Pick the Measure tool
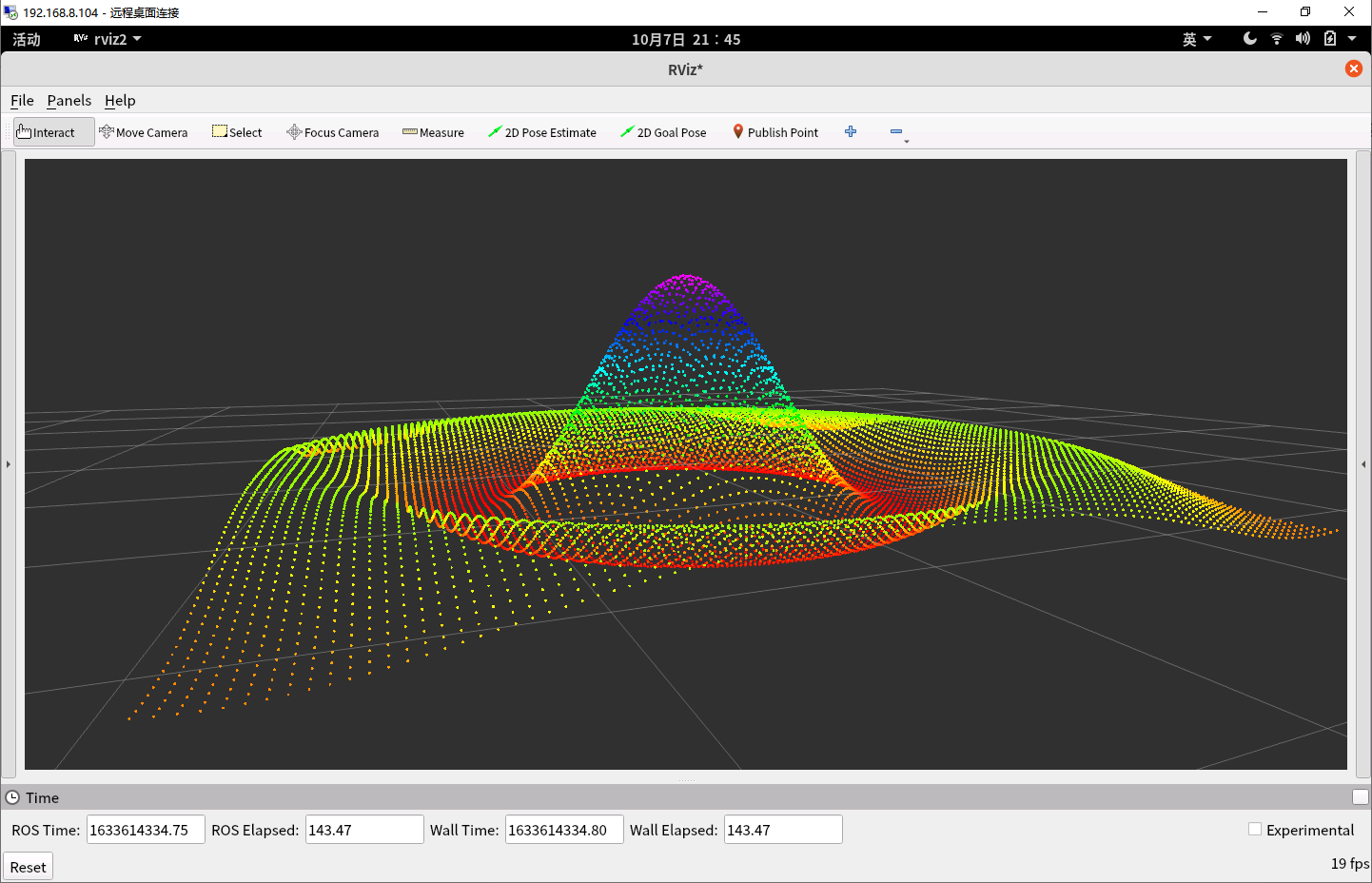 pyautogui.click(x=433, y=132)
